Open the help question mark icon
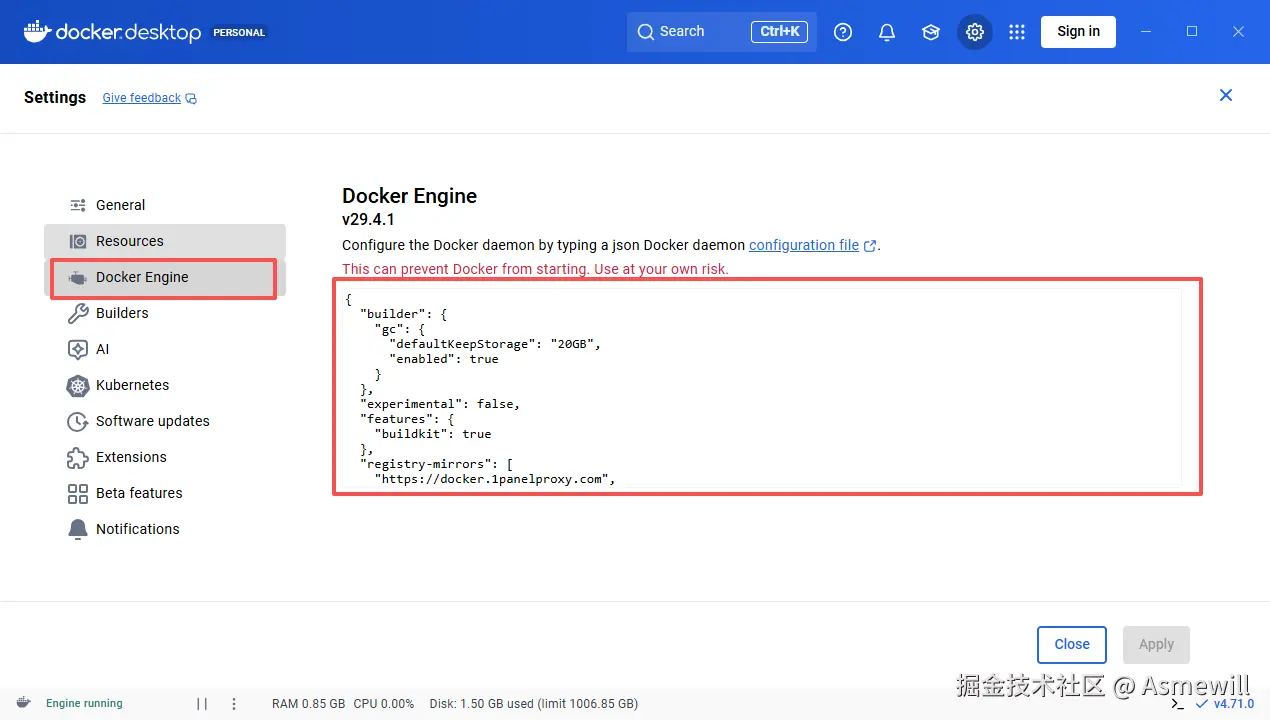This screenshot has width=1270, height=720. point(843,32)
